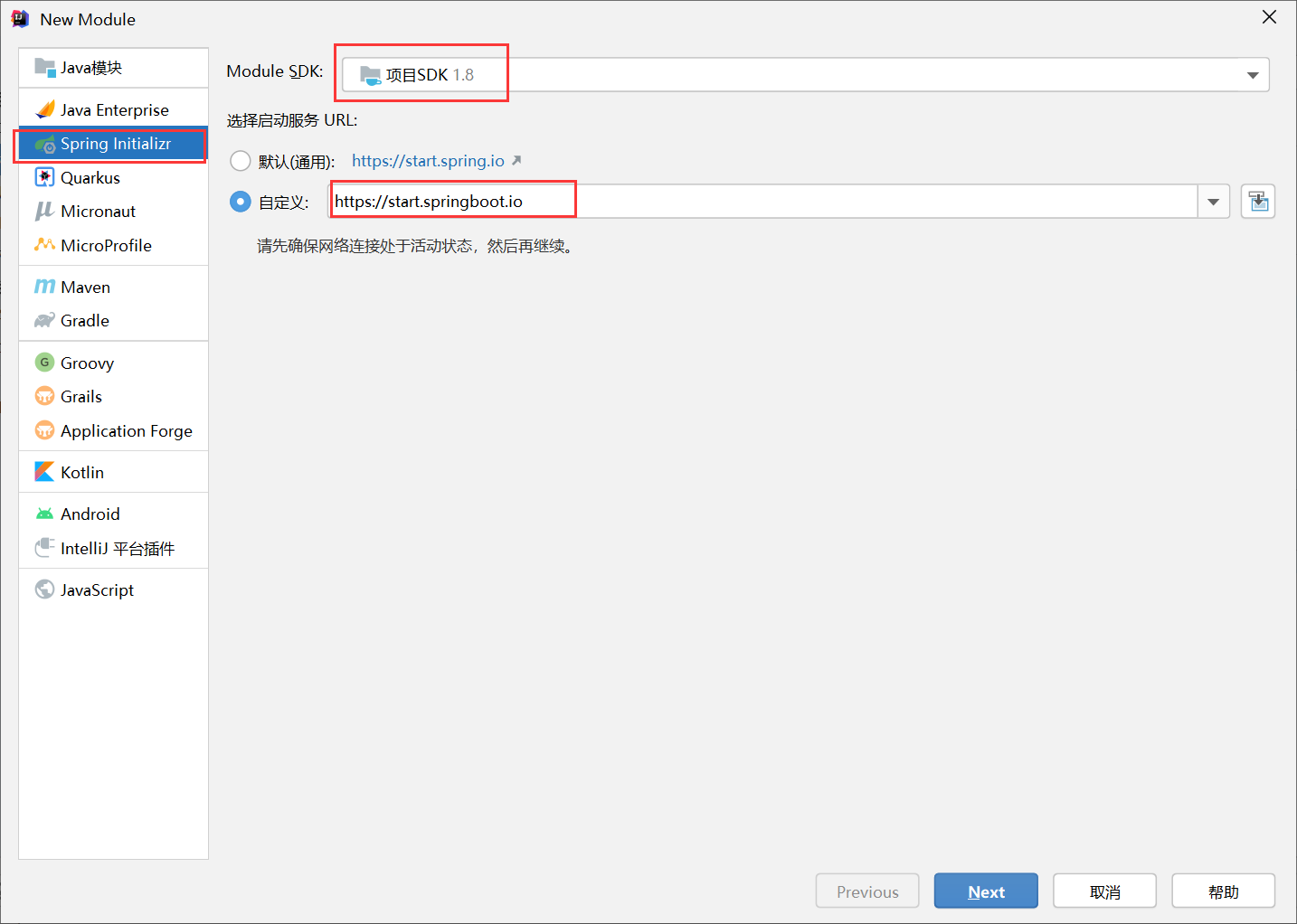Click the Grails icon
The height and width of the screenshot is (924, 1297).
pos(44,396)
